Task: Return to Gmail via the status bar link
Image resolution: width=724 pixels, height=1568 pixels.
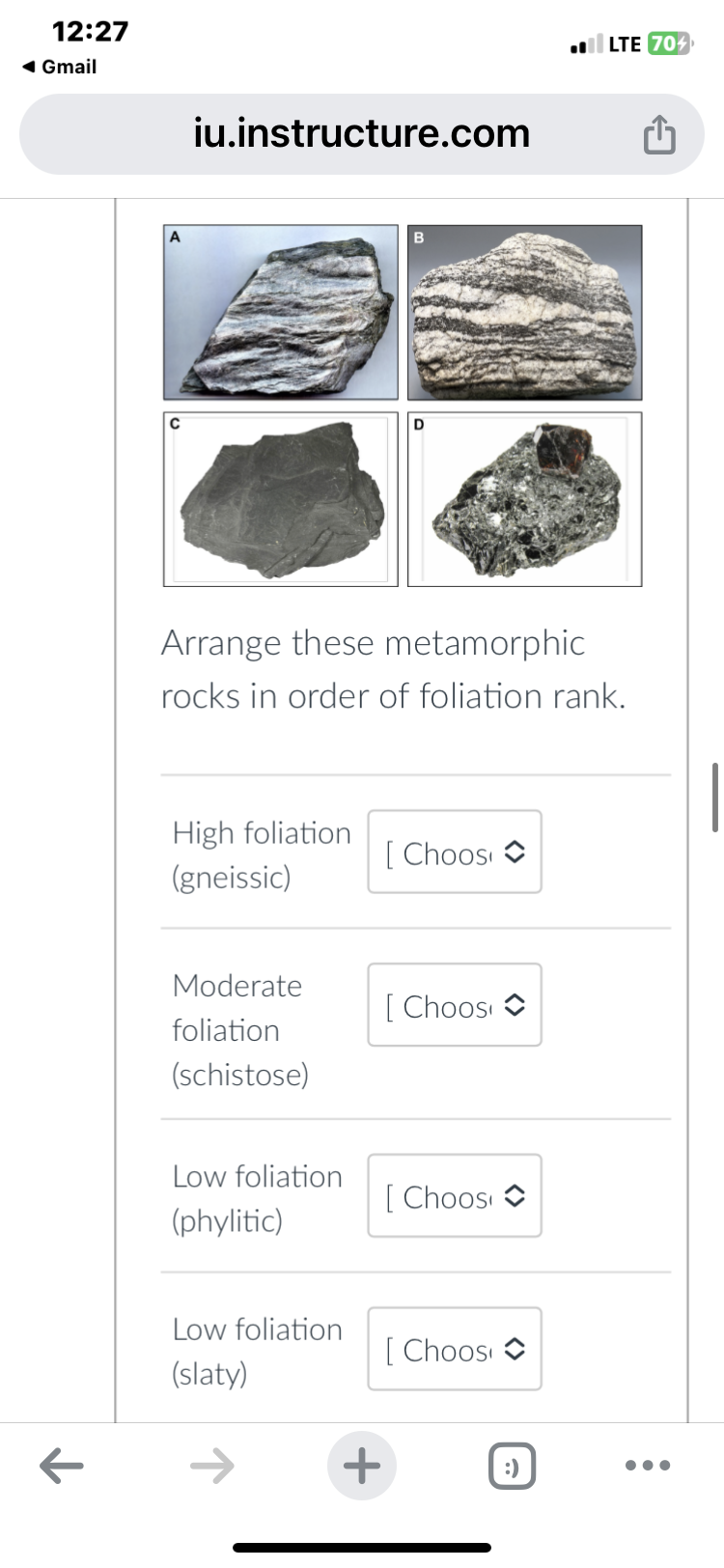Action: [58, 67]
